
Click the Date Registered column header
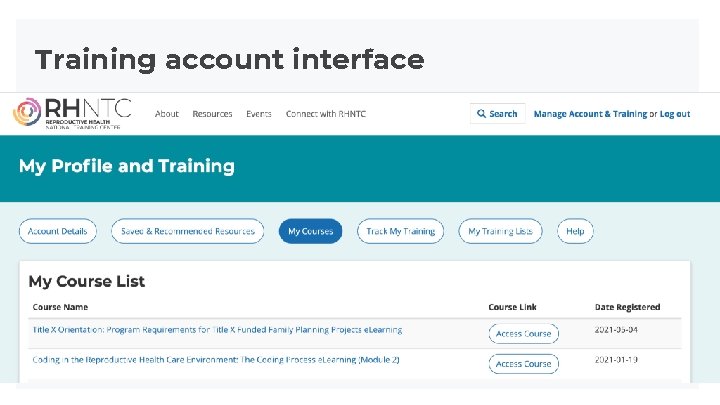(x=627, y=307)
